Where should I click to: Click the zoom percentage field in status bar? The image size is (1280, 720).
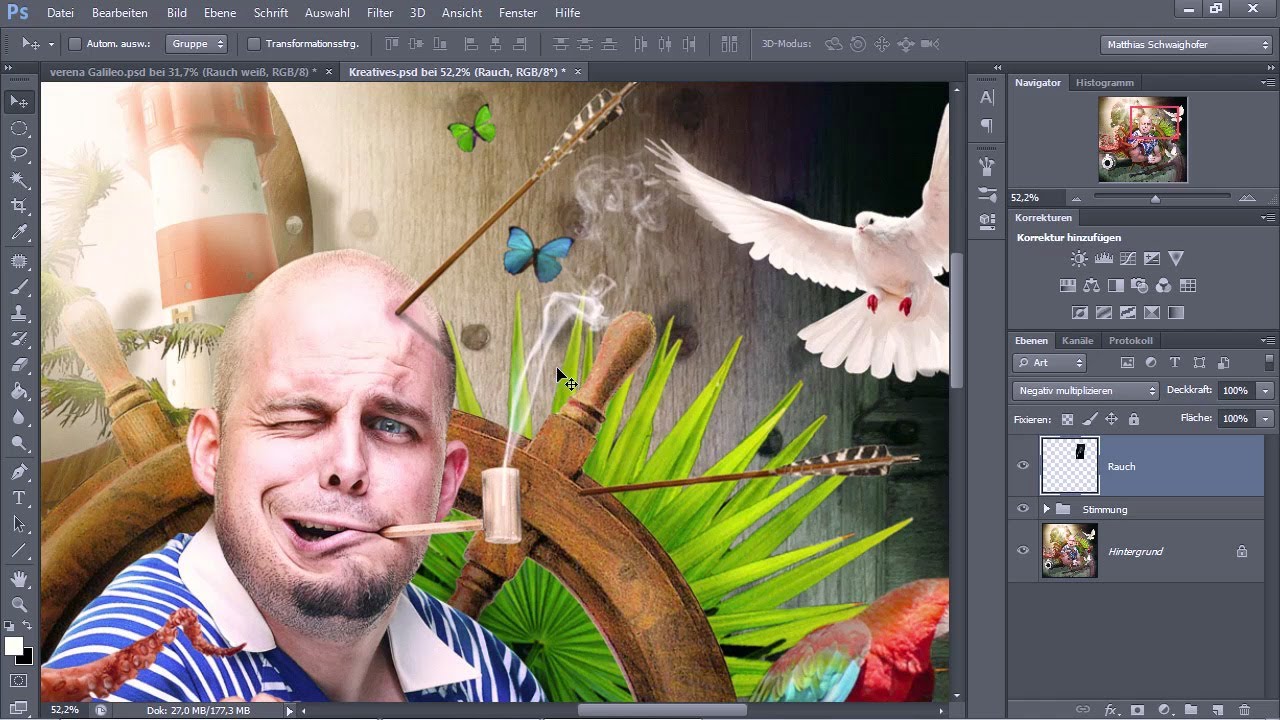click(x=65, y=710)
